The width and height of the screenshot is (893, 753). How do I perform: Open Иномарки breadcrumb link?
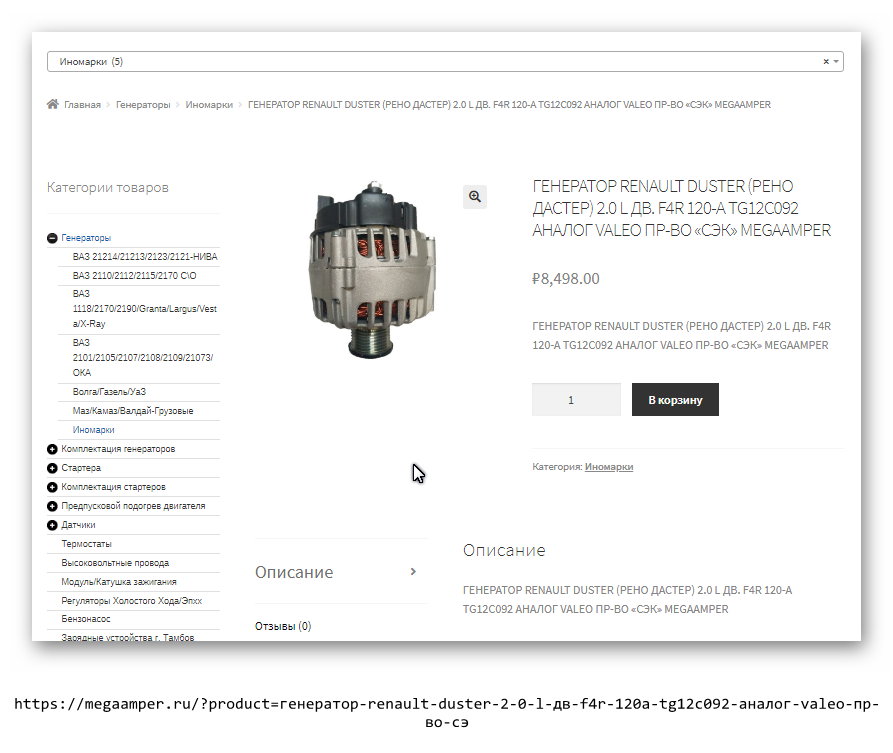coord(209,105)
